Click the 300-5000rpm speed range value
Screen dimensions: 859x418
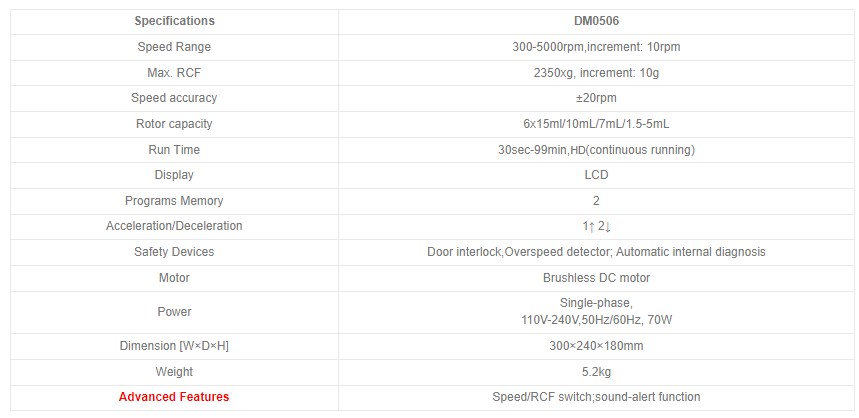tap(596, 47)
